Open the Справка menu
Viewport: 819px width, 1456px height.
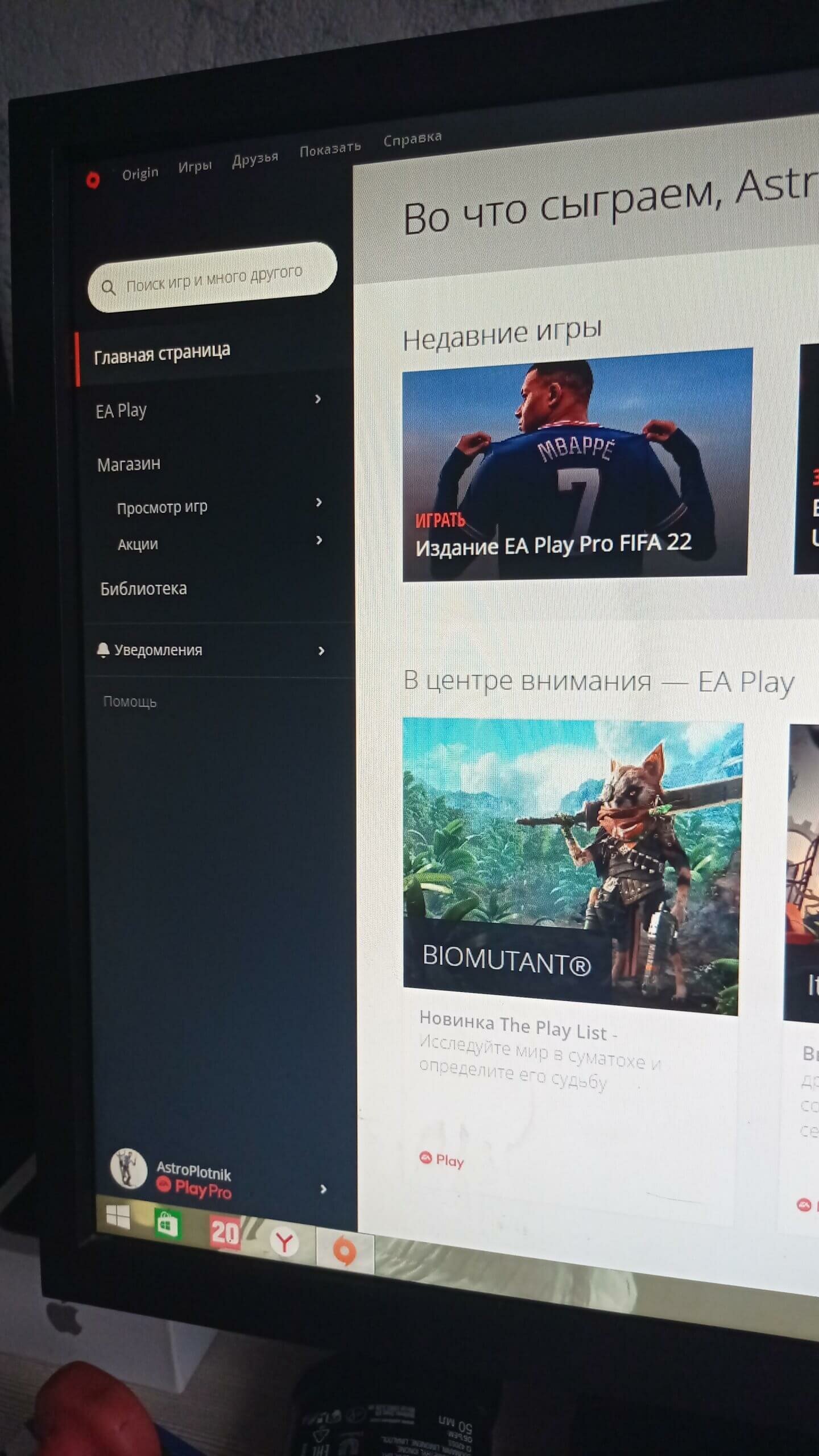(412, 139)
